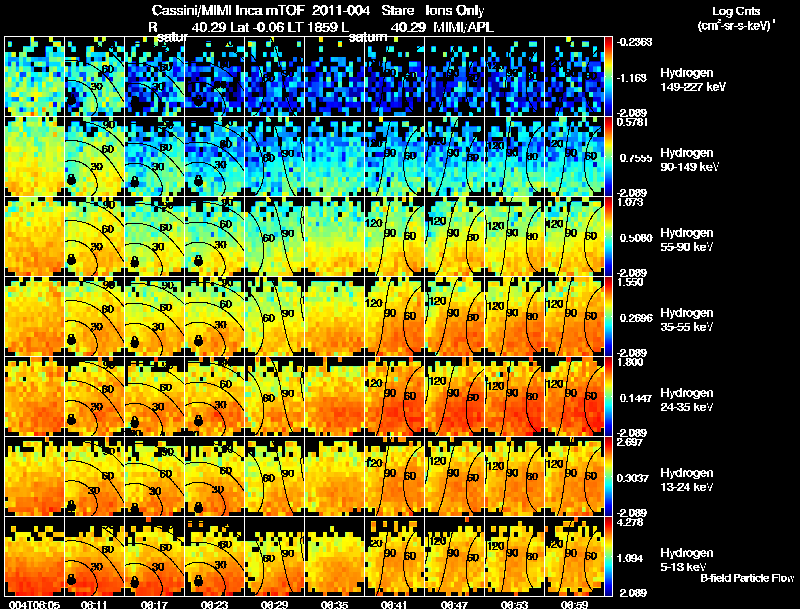Click the Hydrogen 24-35 keV row label
Viewport: 800px width, 609px height.
tap(687, 400)
